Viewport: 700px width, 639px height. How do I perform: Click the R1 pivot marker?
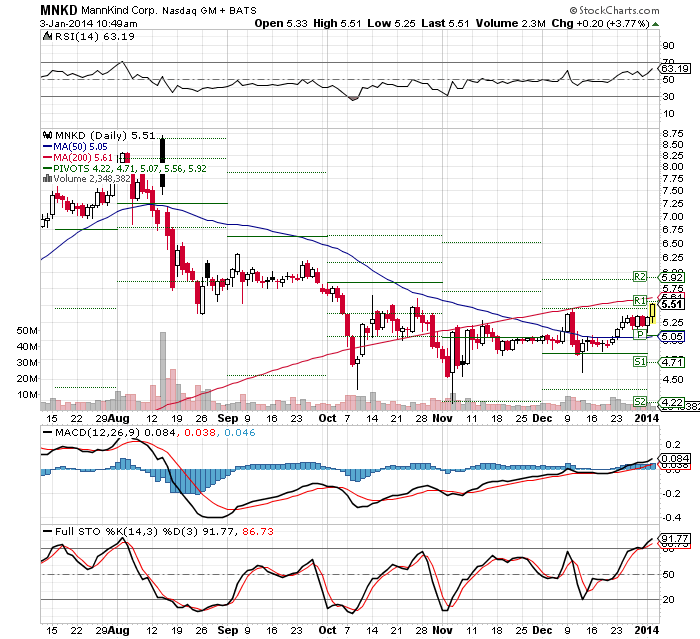click(x=640, y=300)
